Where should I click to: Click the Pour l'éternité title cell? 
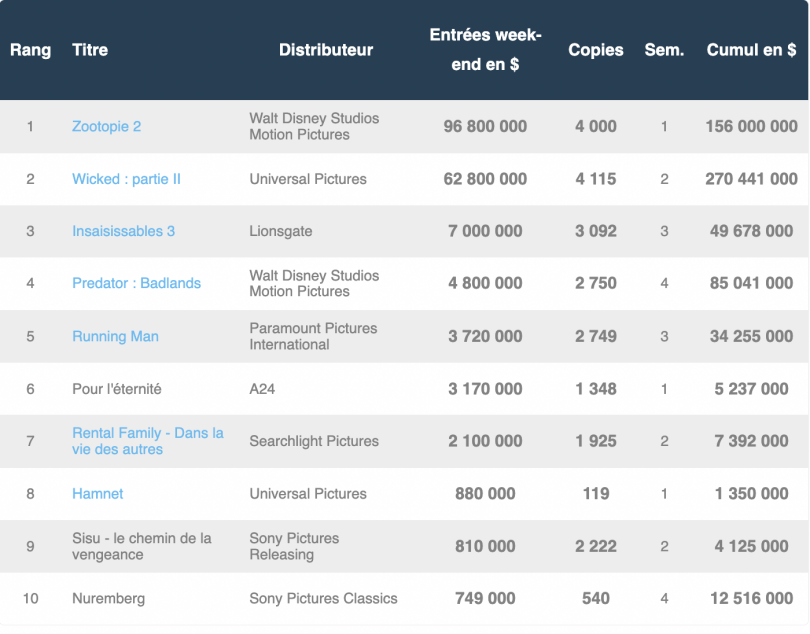(x=116, y=389)
